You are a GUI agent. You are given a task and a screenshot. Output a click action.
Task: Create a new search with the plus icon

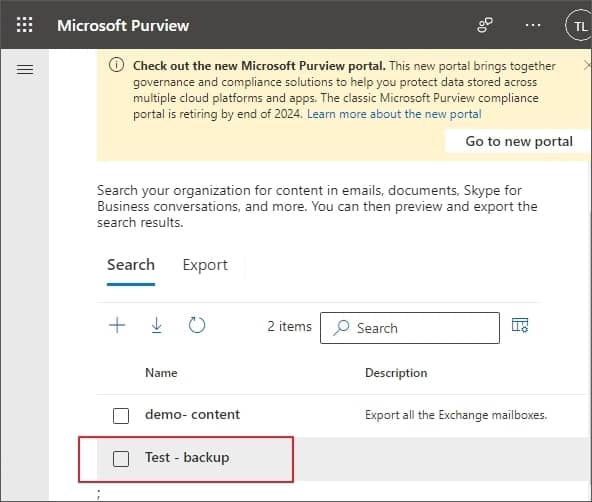[x=117, y=325]
